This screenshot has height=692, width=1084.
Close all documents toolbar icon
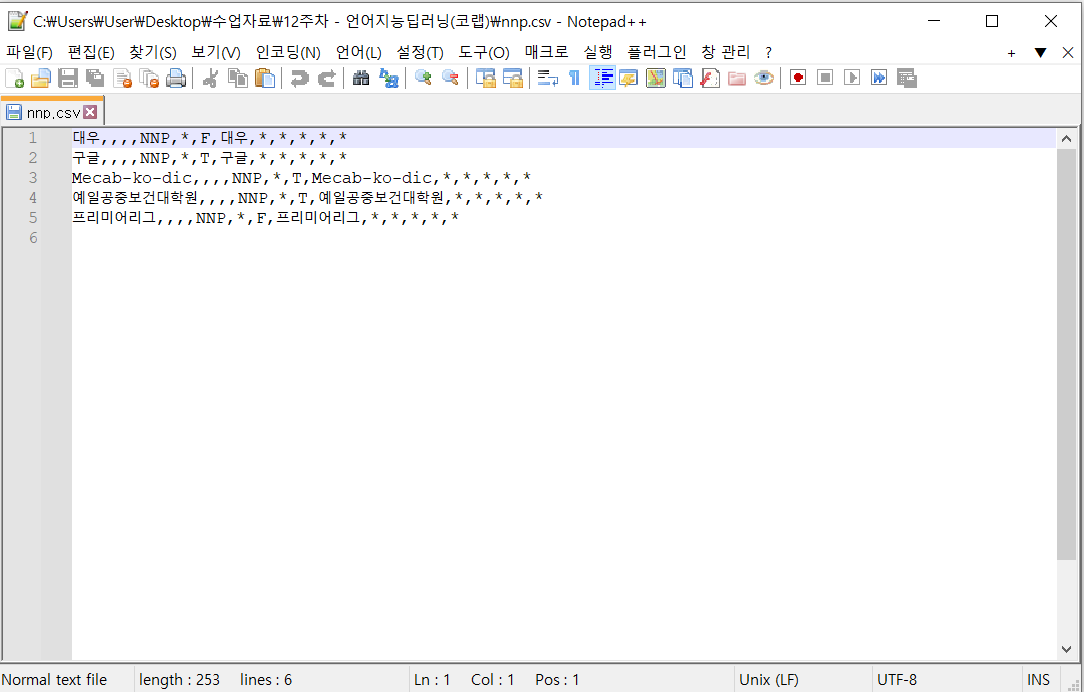[149, 78]
